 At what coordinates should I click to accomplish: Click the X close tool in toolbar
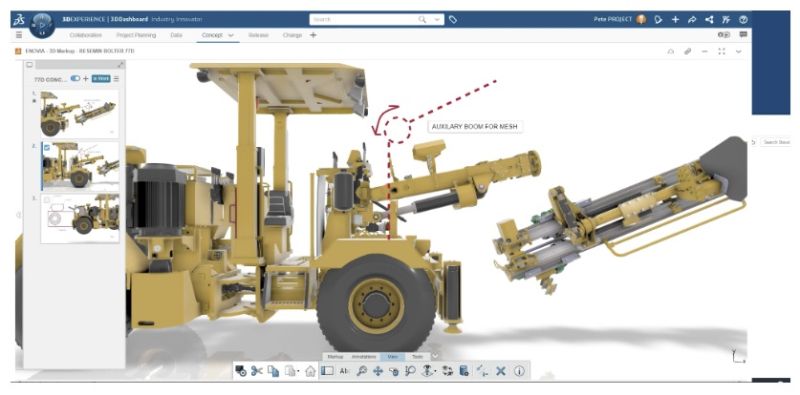501,371
